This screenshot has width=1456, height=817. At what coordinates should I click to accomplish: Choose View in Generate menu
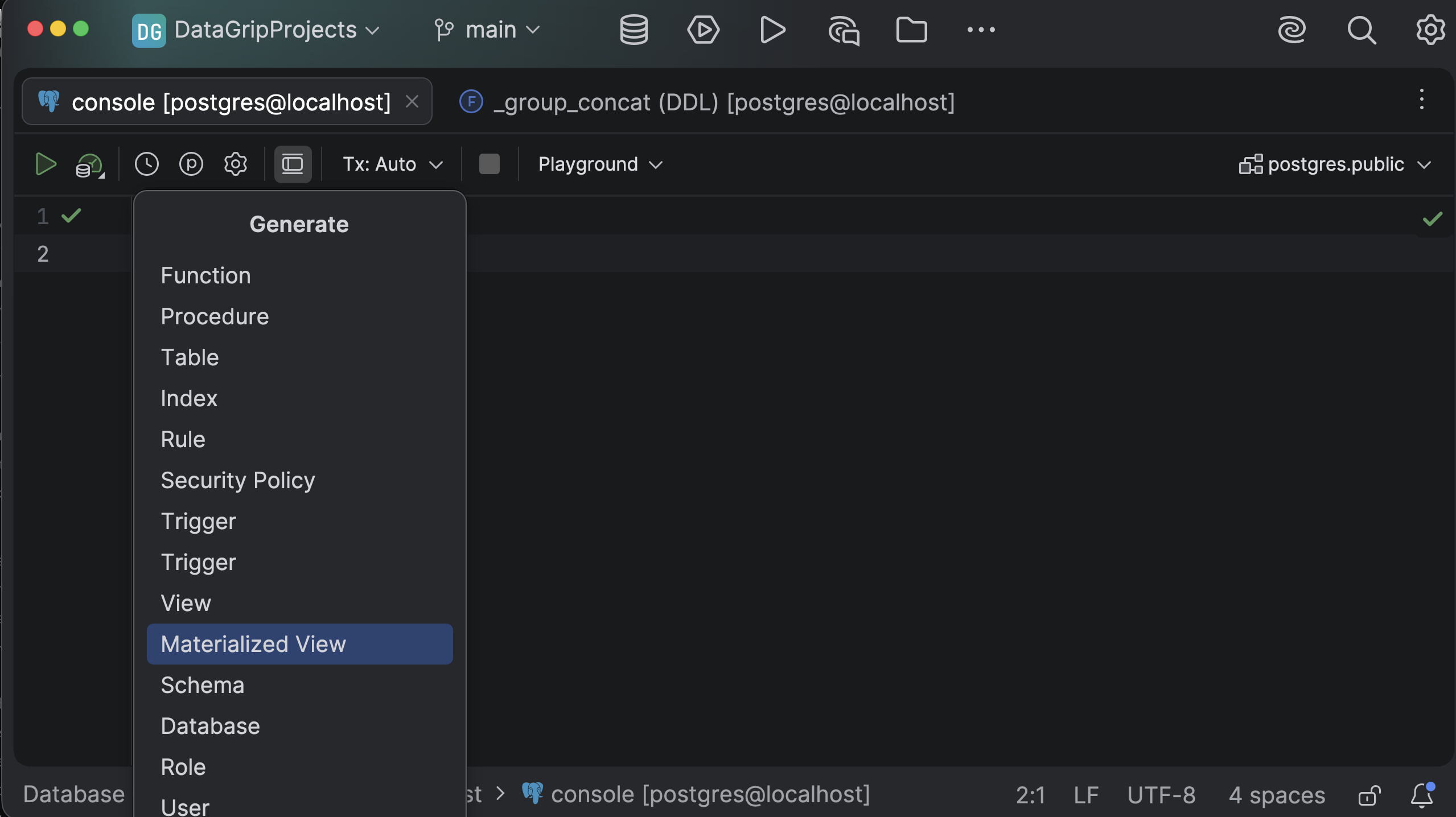point(300,603)
